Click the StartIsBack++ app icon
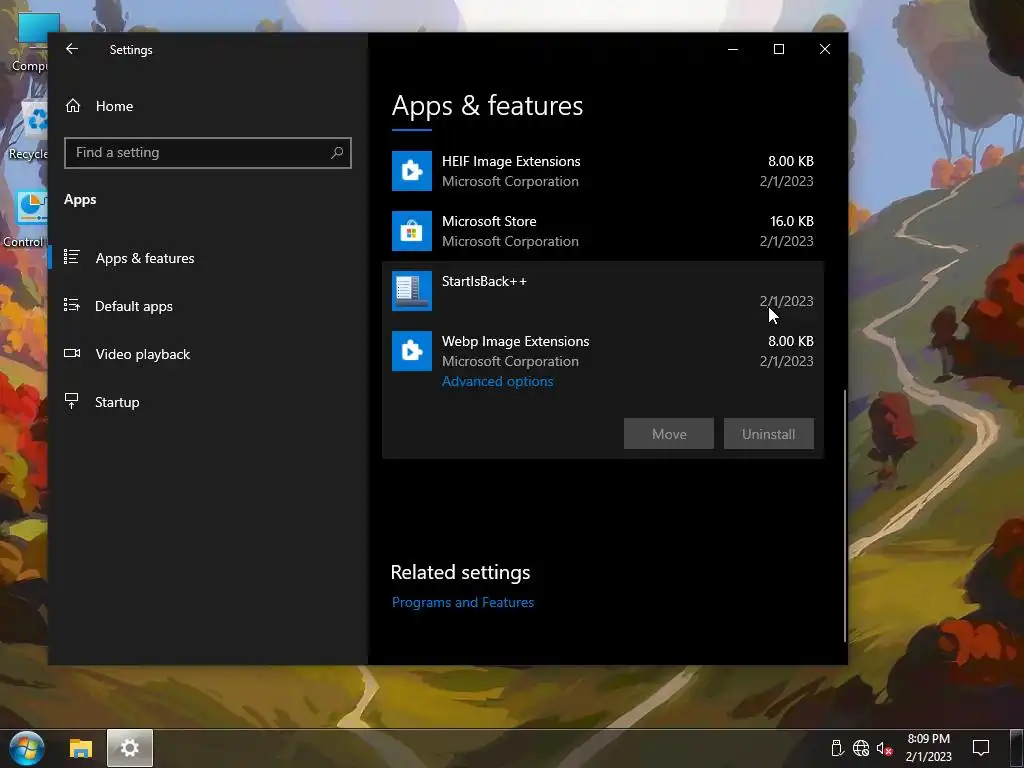Image resolution: width=1024 pixels, height=768 pixels. click(411, 291)
